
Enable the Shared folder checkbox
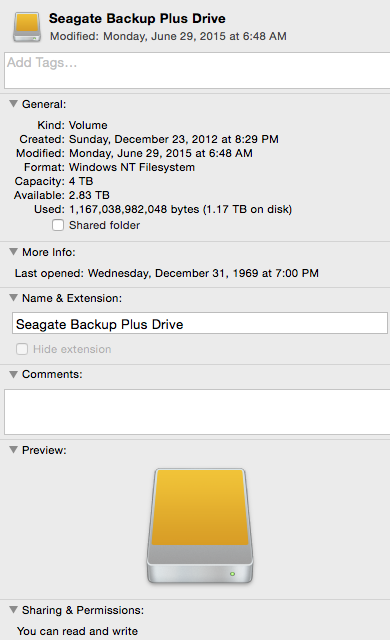click(x=58, y=225)
